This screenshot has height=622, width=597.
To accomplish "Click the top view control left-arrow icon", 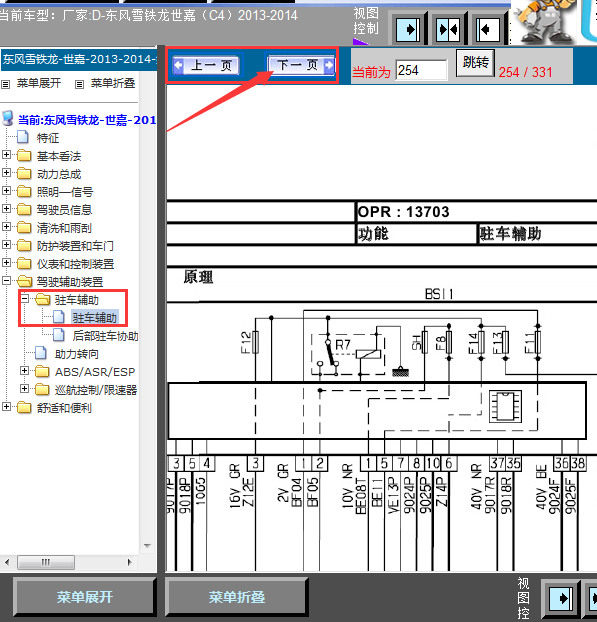I will [487, 29].
